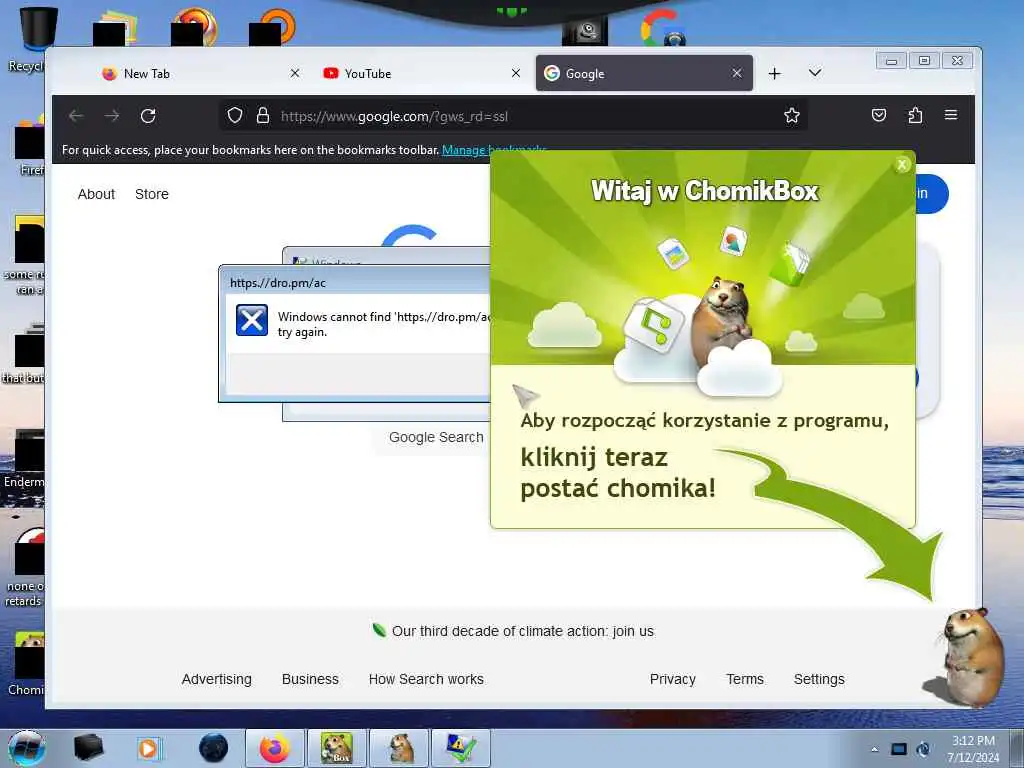Show site security lock information
1024x768 pixels.
[x=263, y=116]
